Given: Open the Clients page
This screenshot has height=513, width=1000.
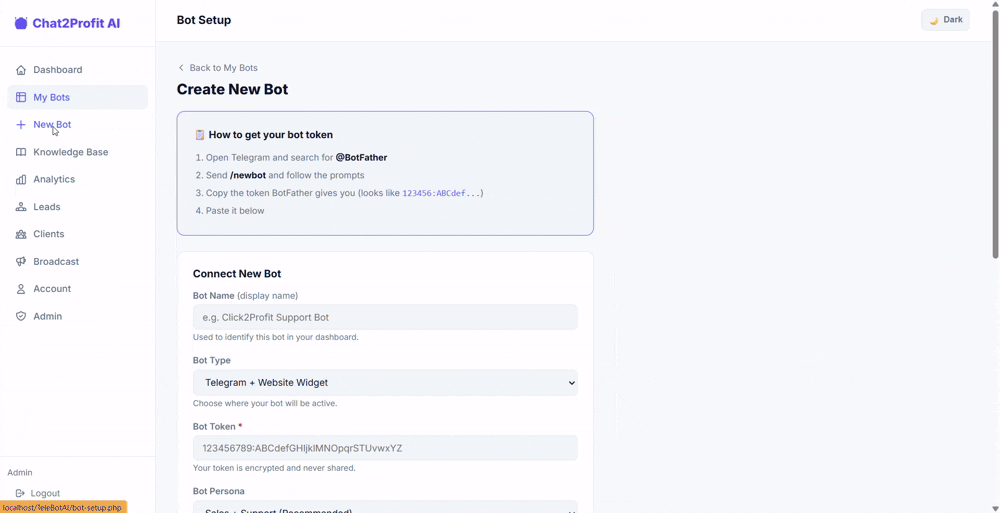Looking at the screenshot, I should click(77, 234).
